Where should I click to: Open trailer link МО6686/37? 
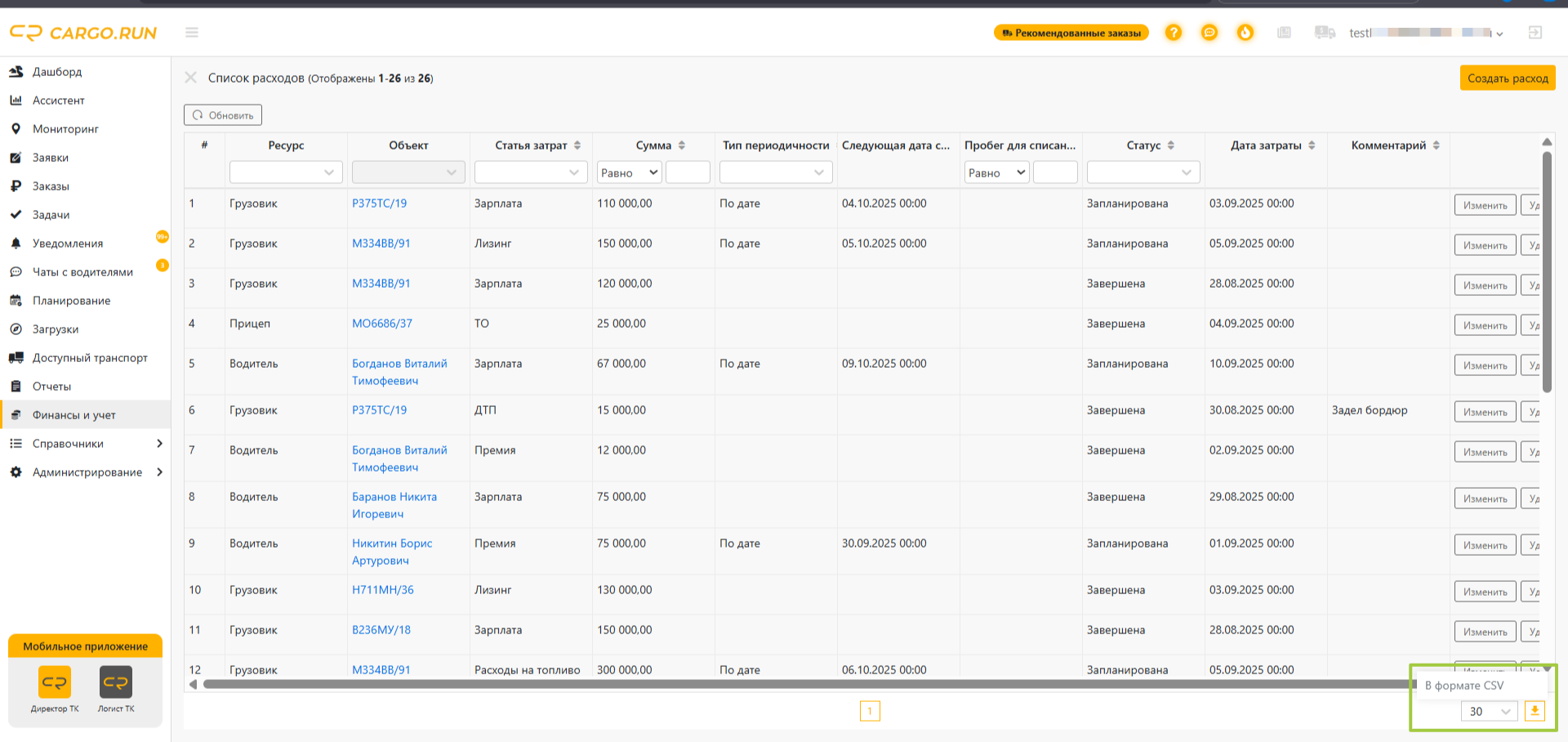pos(382,324)
